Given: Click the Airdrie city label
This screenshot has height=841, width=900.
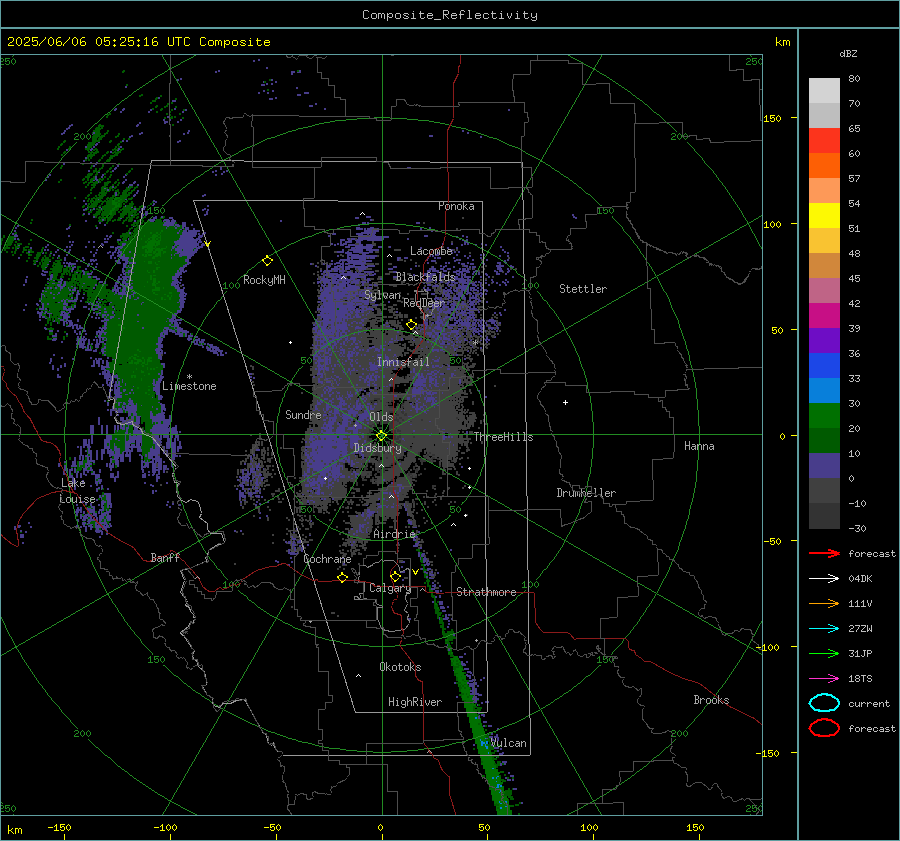Looking at the screenshot, I should point(394,534).
